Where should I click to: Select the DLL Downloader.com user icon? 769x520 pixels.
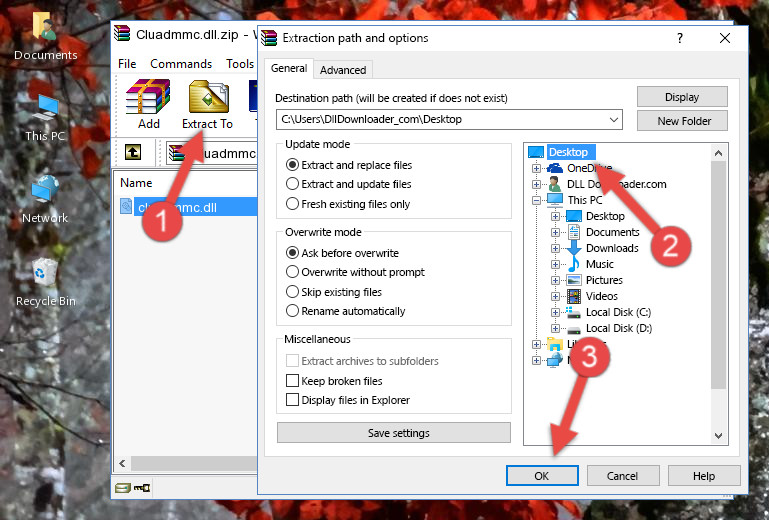[555, 184]
